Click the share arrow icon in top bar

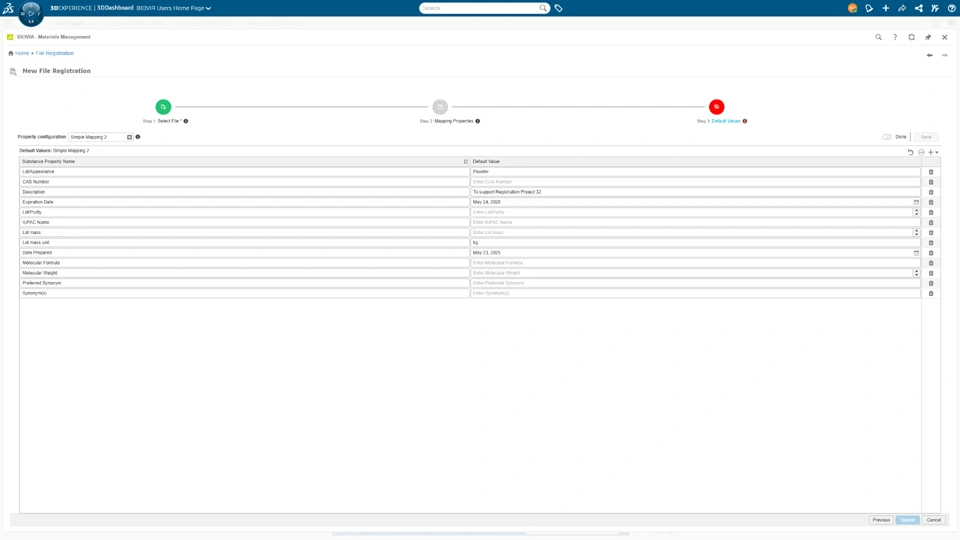902,8
